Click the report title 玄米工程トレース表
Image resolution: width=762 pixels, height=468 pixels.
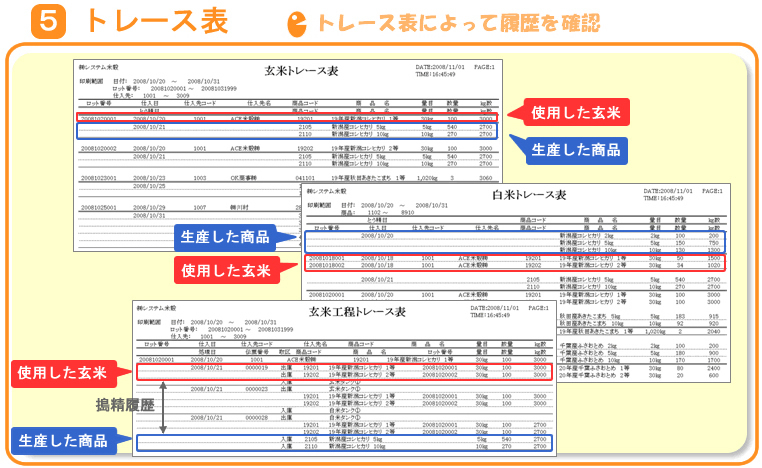(357, 312)
